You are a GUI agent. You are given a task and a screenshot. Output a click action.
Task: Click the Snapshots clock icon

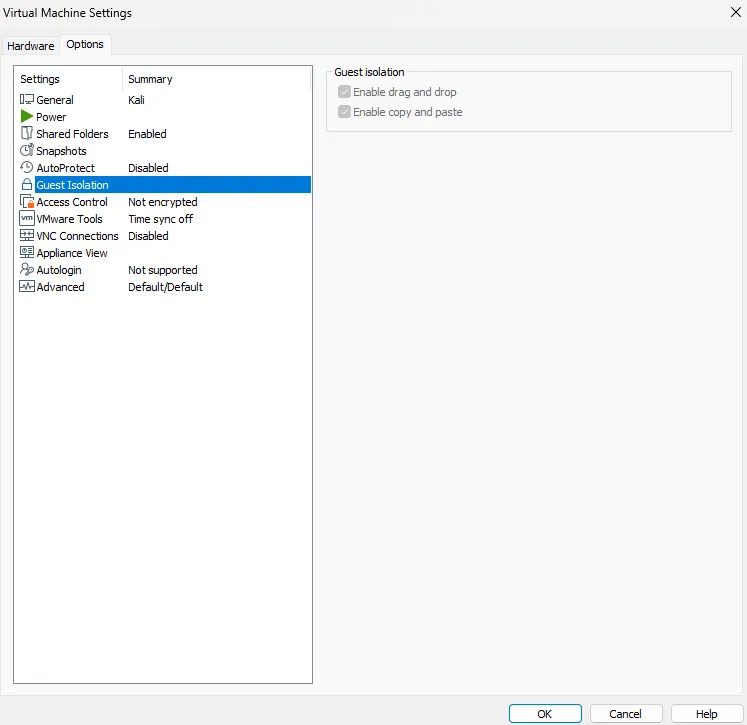coord(27,151)
